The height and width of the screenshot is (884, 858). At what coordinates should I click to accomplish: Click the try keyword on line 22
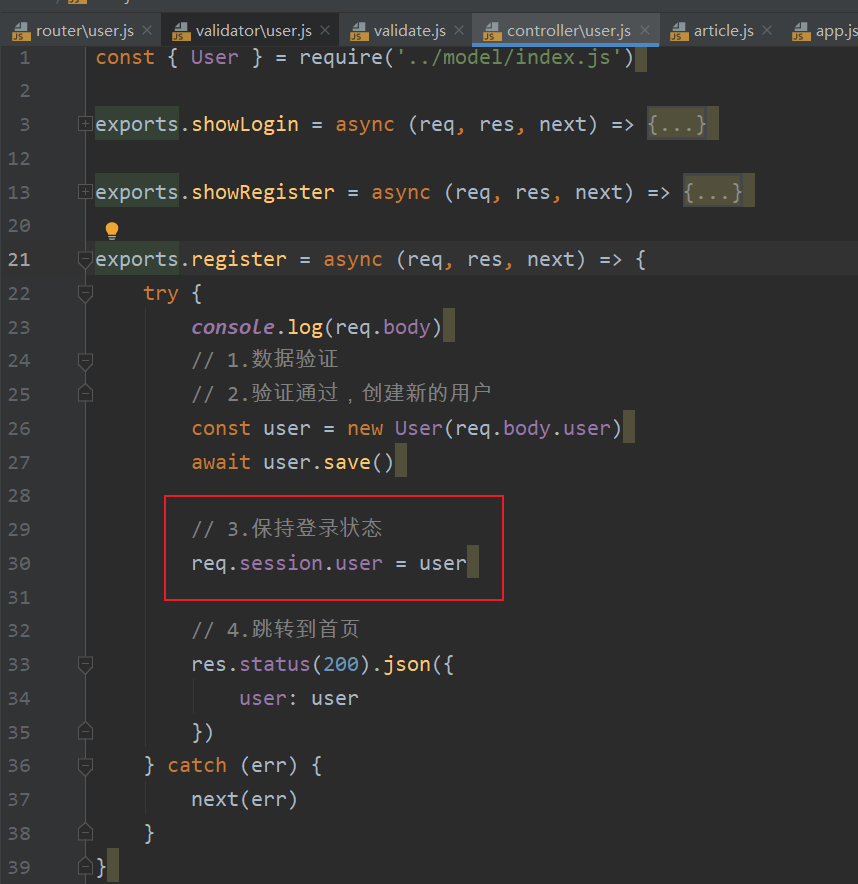(x=161, y=294)
